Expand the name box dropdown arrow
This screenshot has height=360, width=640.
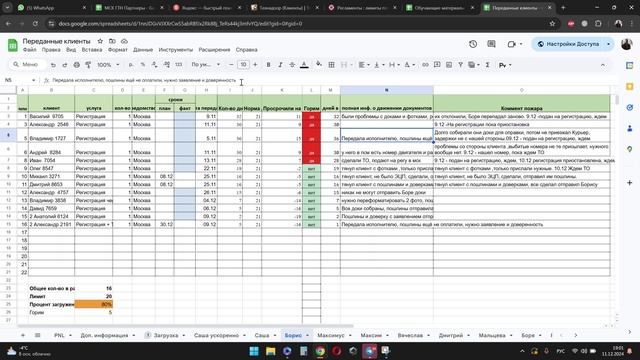pos(33,80)
